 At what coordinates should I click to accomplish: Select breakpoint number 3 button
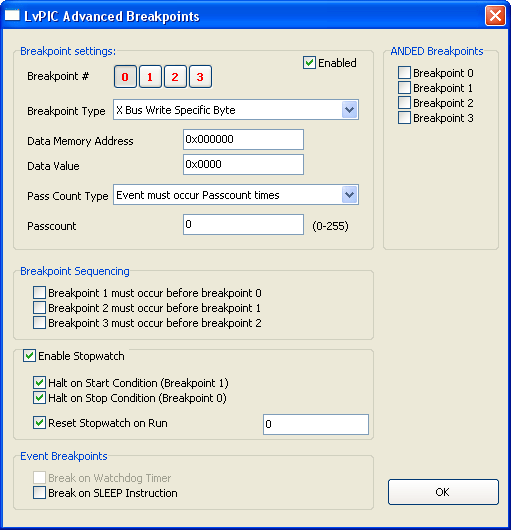click(200, 77)
